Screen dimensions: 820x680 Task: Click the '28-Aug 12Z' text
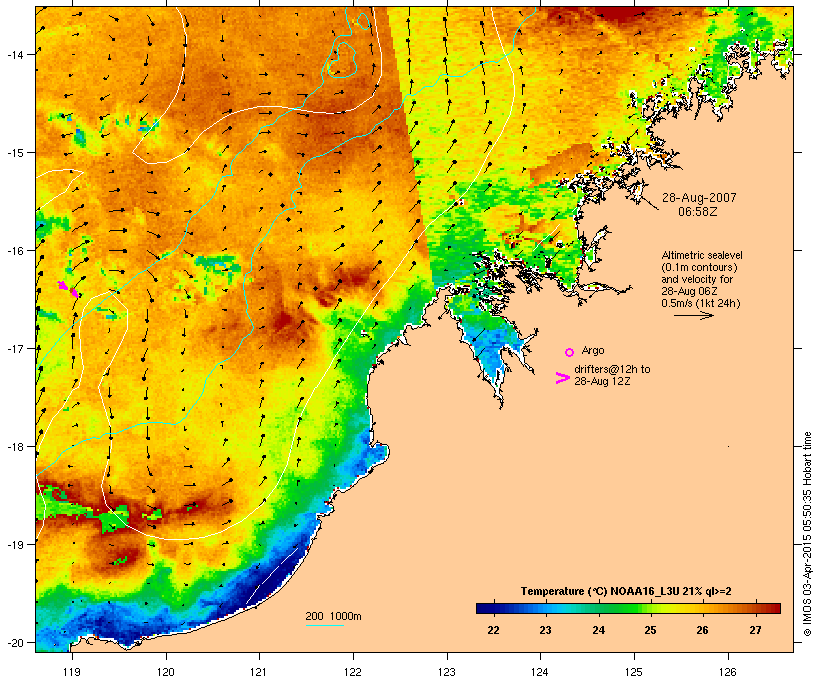(602, 381)
